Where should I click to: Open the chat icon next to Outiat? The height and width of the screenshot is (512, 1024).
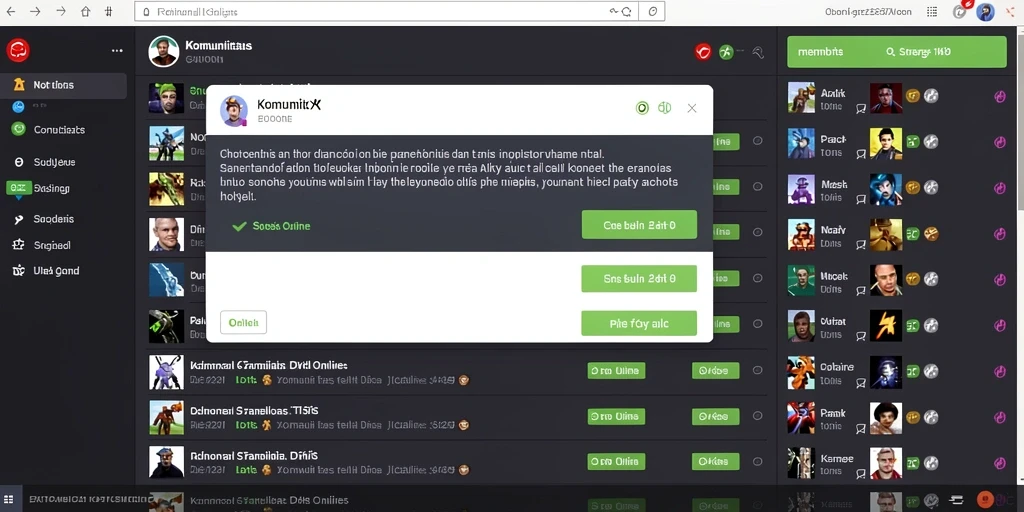(861, 337)
